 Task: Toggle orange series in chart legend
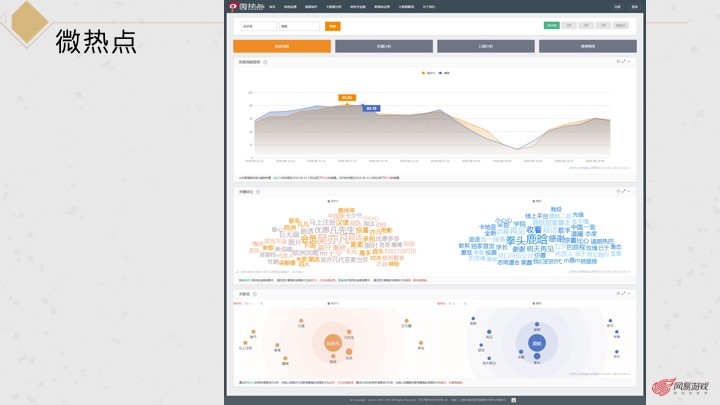(x=427, y=73)
